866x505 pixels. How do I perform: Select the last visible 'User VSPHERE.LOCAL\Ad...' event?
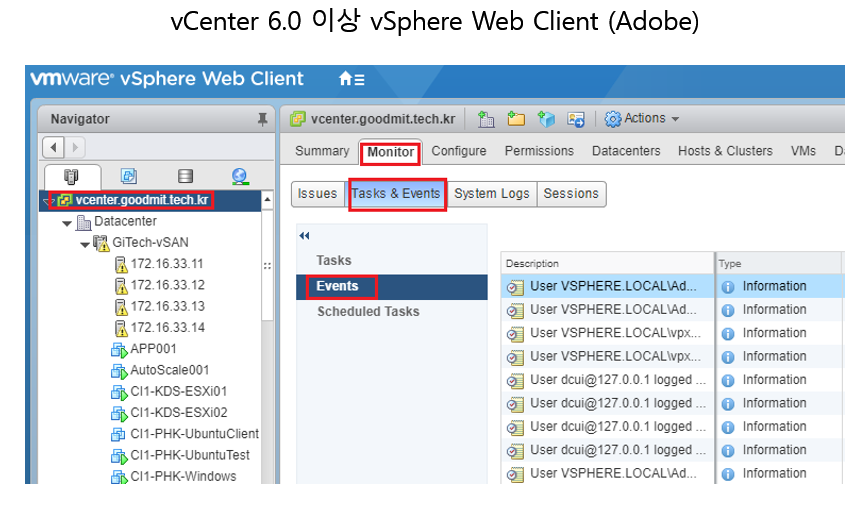coord(608,474)
